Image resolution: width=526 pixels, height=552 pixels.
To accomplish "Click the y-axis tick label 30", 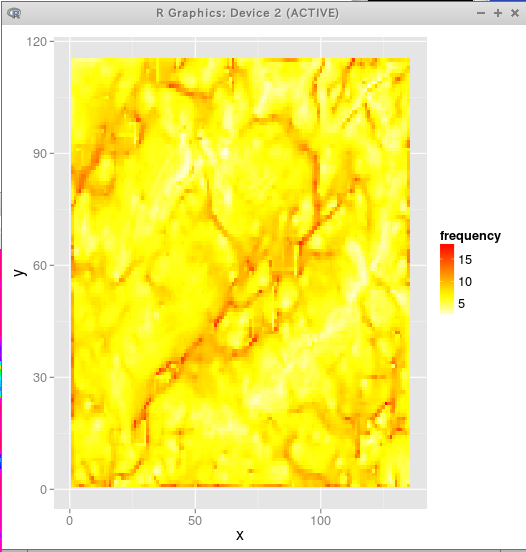I will pyautogui.click(x=40, y=378).
